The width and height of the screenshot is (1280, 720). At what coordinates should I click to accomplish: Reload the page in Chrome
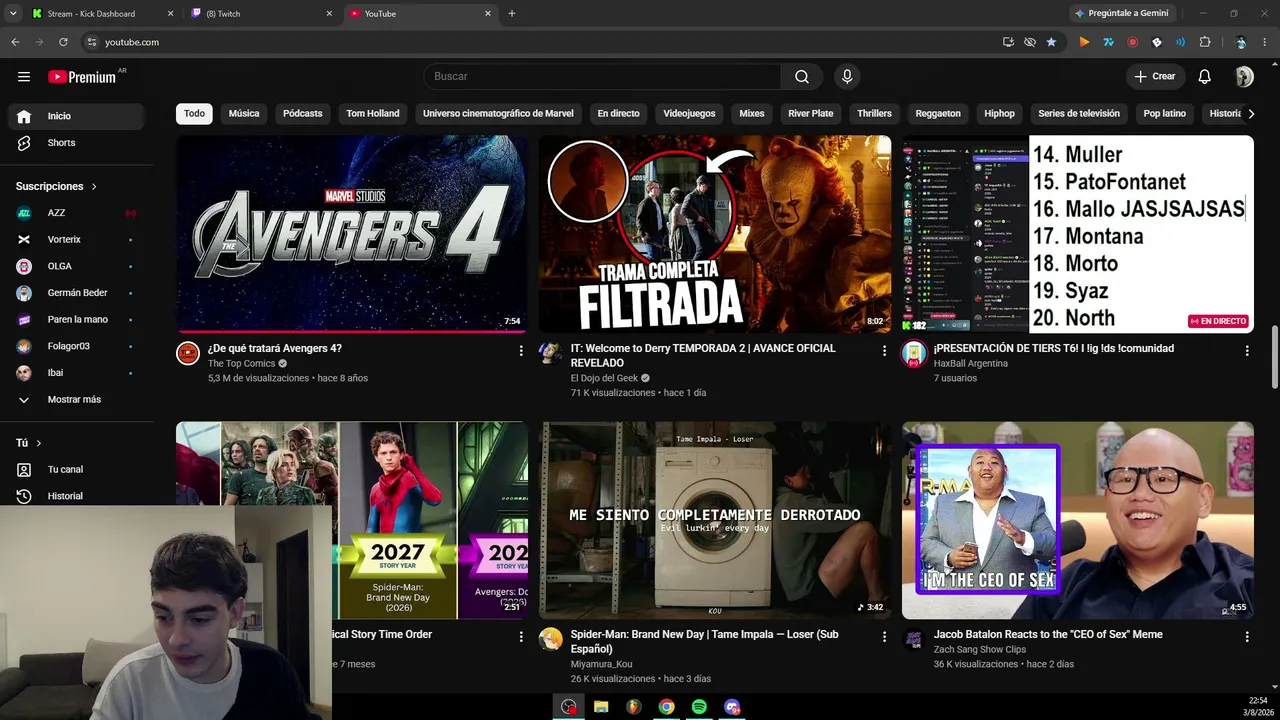(x=63, y=42)
